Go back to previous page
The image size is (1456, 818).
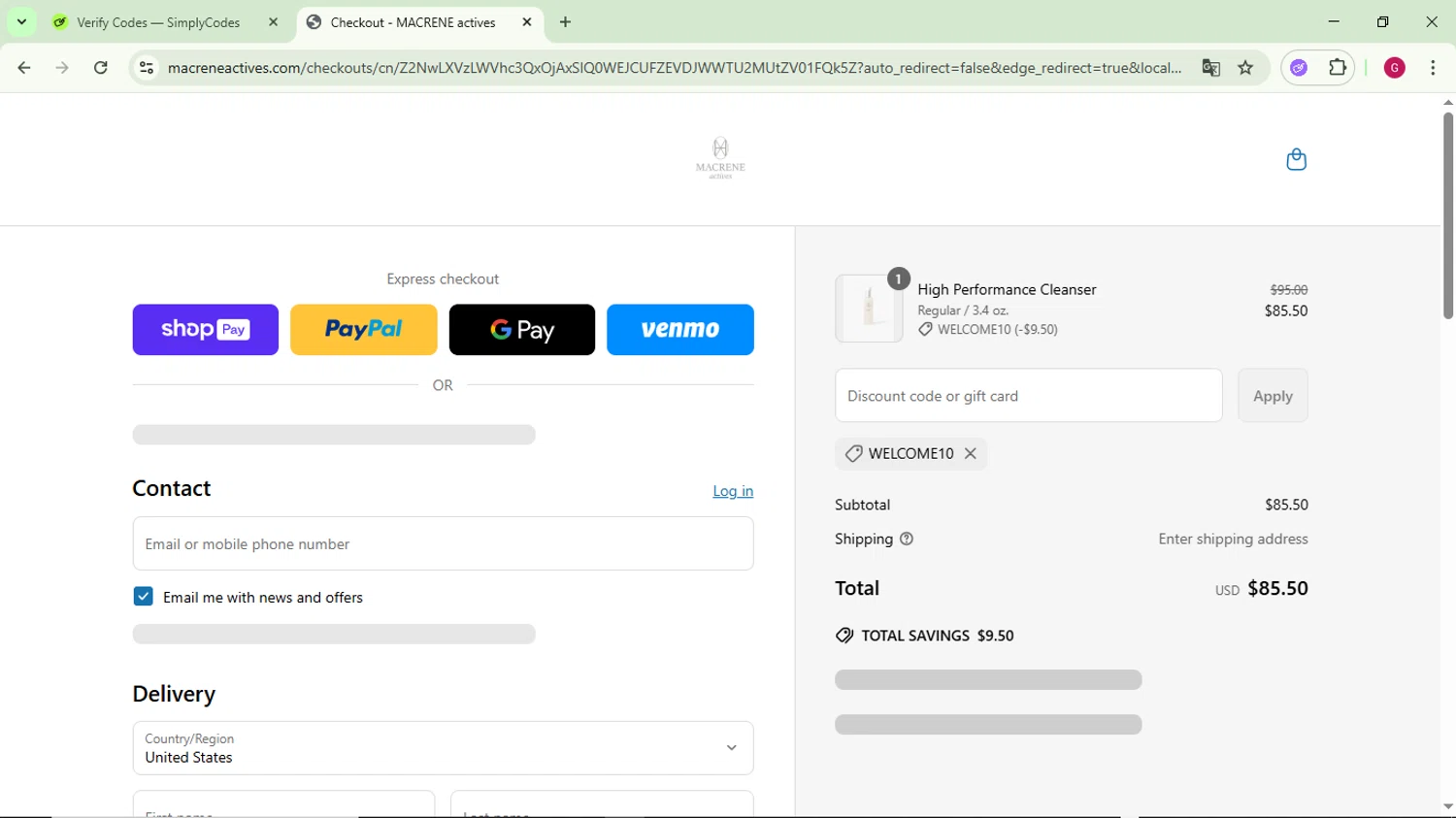pyautogui.click(x=24, y=68)
